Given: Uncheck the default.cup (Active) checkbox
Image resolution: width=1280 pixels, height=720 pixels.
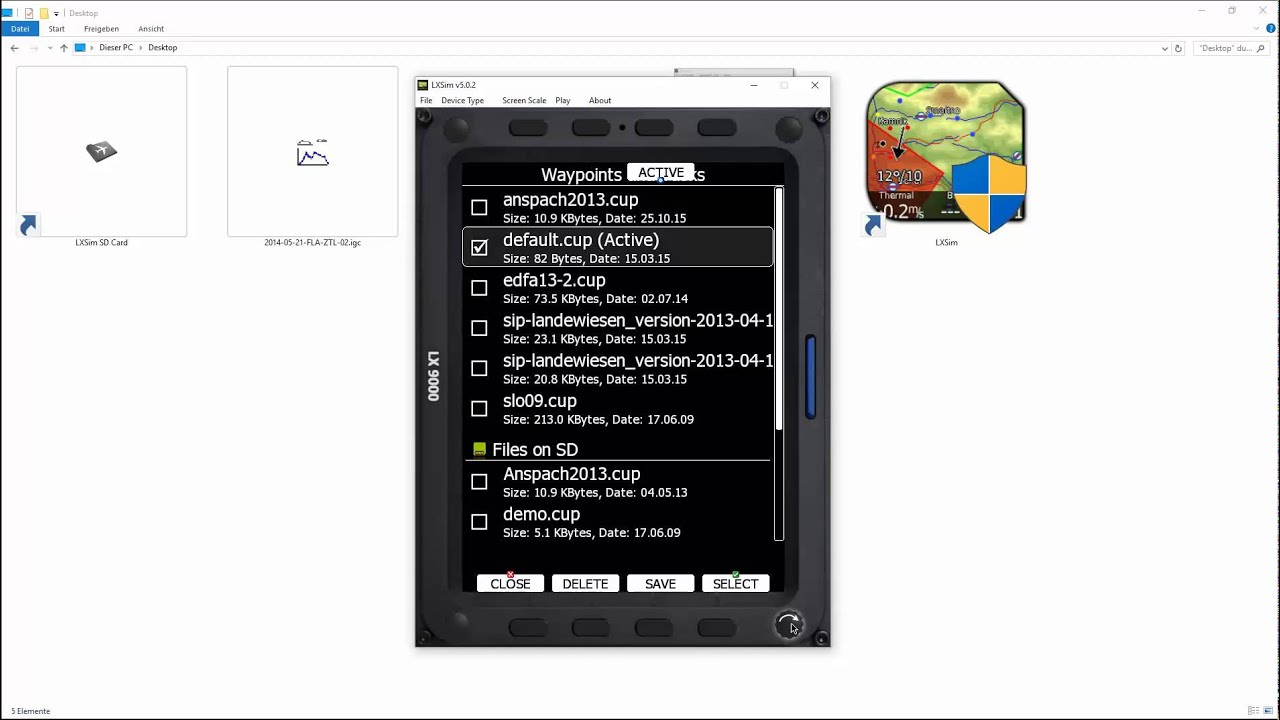Looking at the screenshot, I should coord(479,248).
